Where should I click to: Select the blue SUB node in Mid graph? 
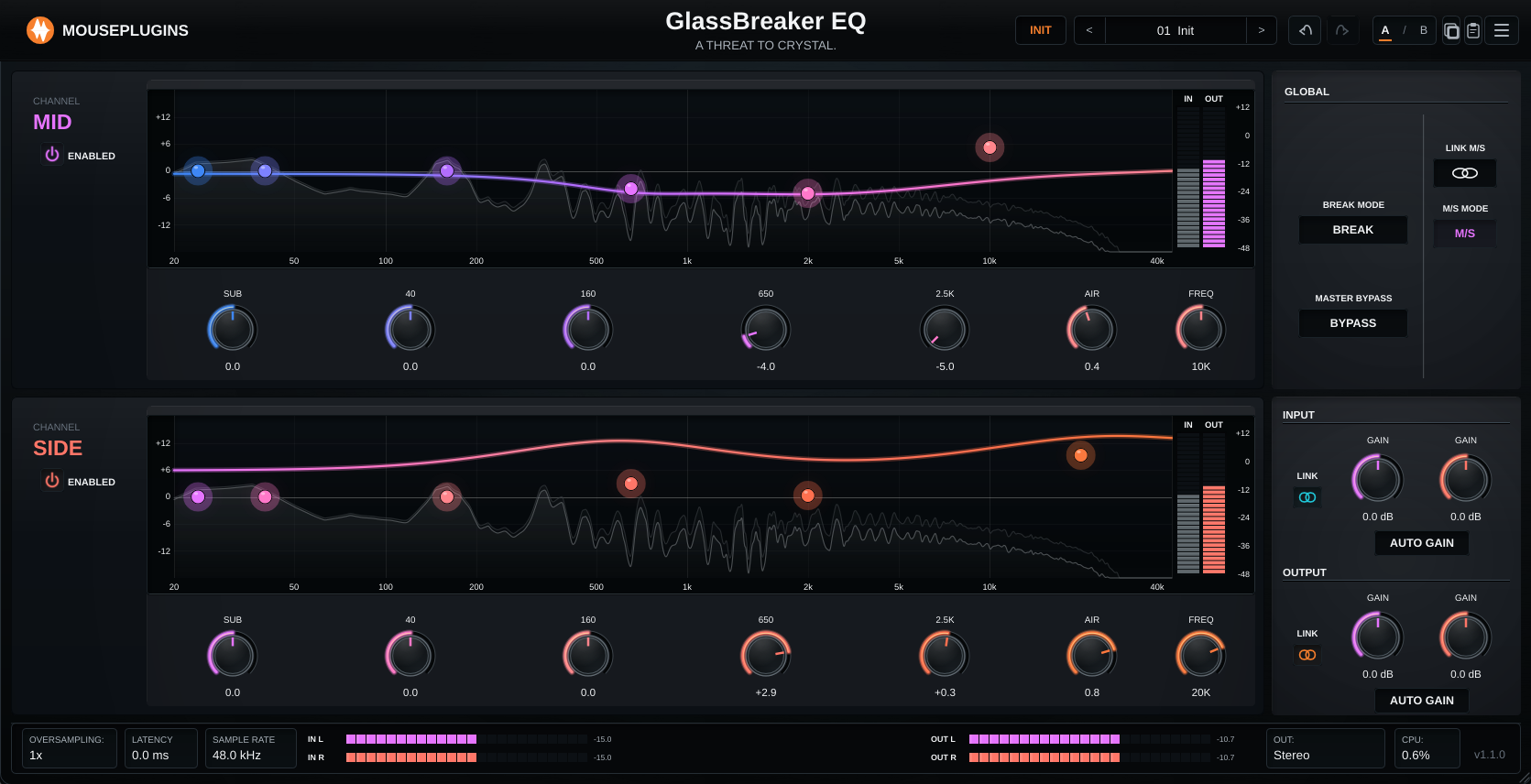(198, 170)
